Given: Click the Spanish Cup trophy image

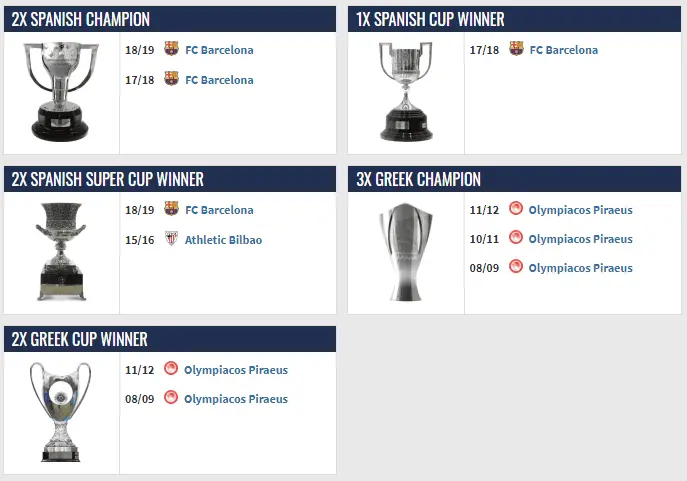Looking at the screenshot, I should coord(406,92).
